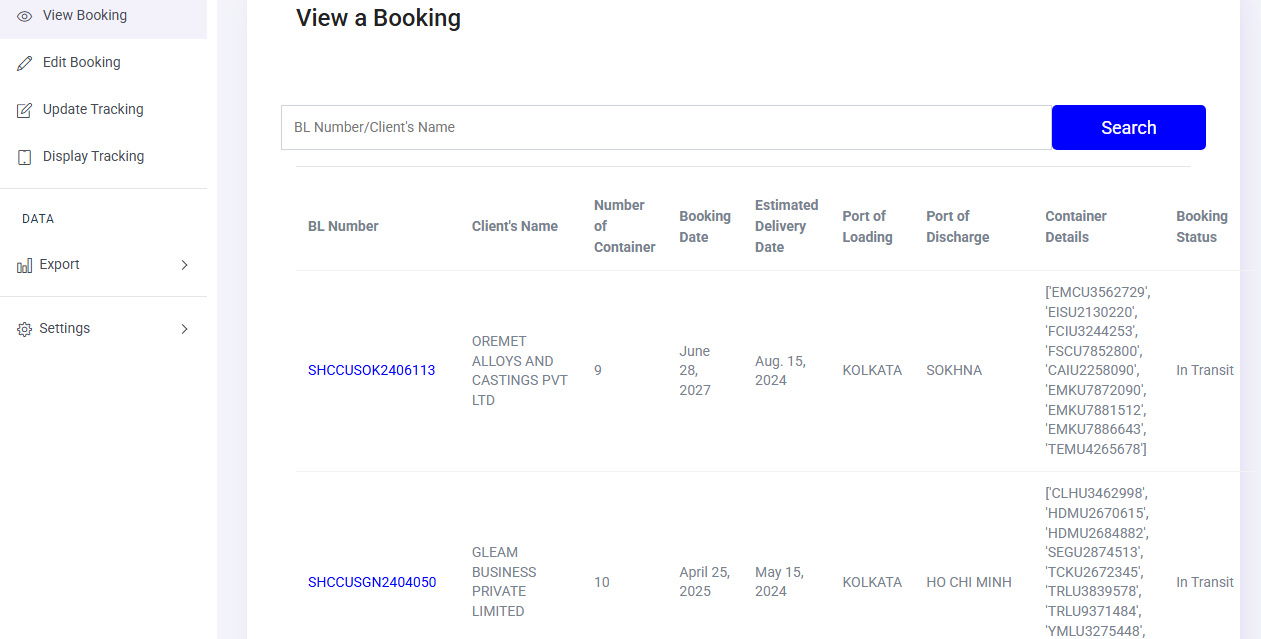This screenshot has width=1261, height=639.
Task: Click the edit-square icon beside Update Tracking
Action: tap(25, 110)
